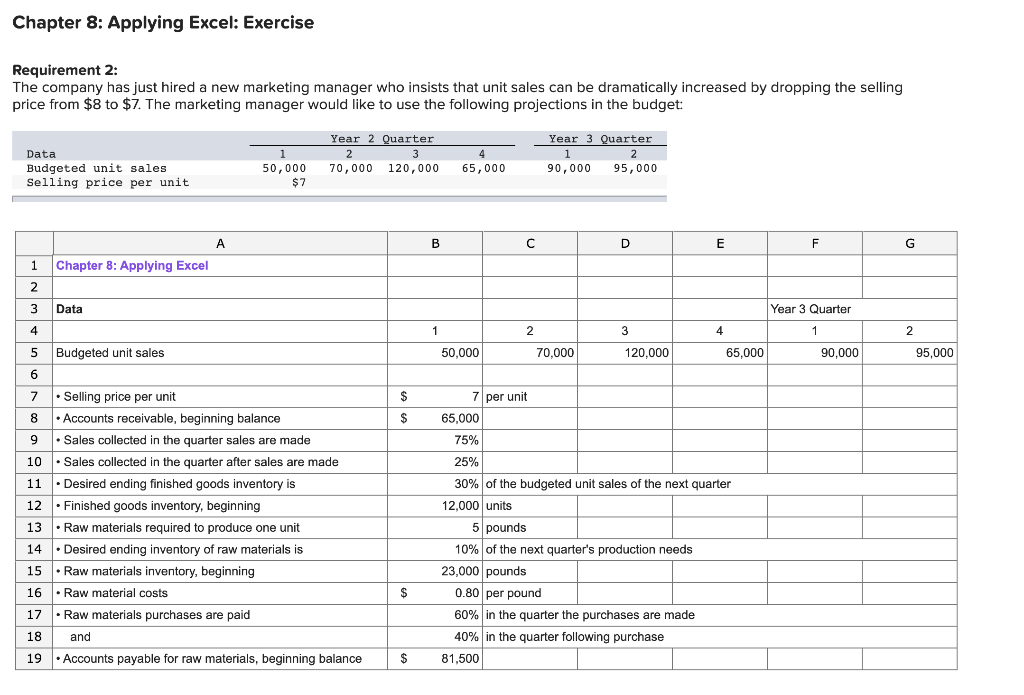Viewport: 1024px width, 695px height.
Task: Select cell with 70,000 in spreadsheet row 5
Action: pyautogui.click(x=530, y=353)
